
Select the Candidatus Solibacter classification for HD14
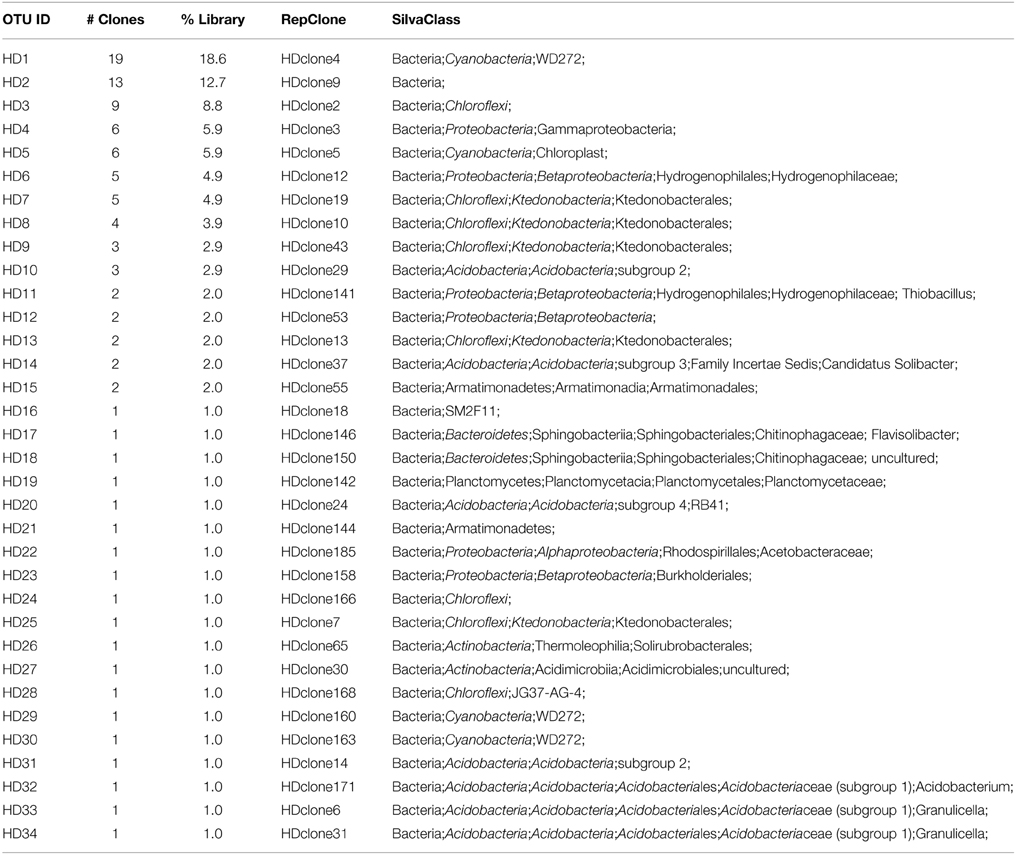click(x=889, y=364)
